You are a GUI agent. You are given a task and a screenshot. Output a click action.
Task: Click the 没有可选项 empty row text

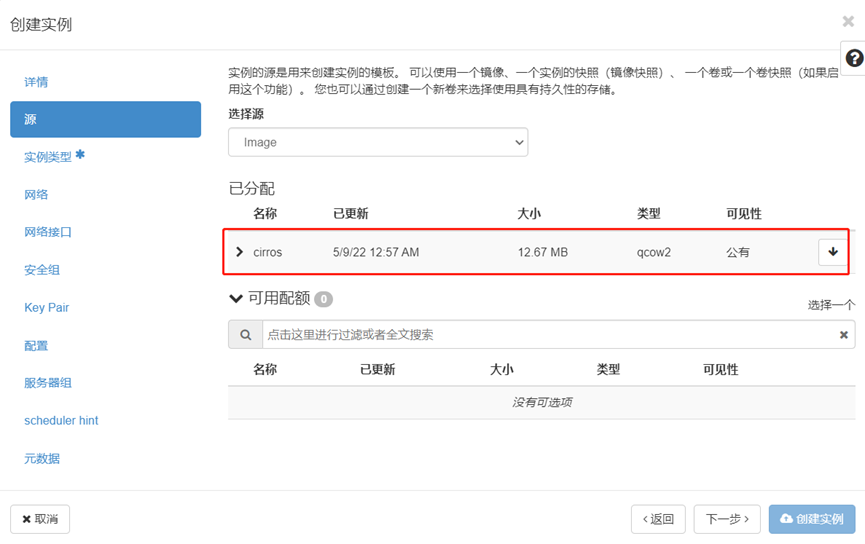(x=542, y=402)
